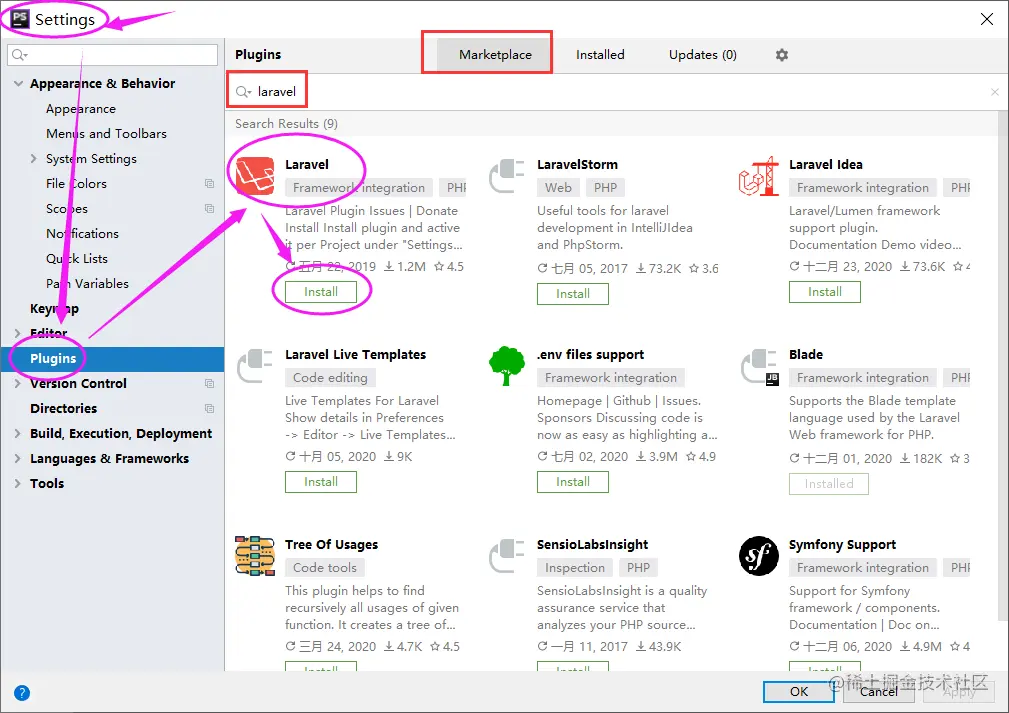Click the help question mark icon
This screenshot has width=1009, height=713.
point(22,693)
